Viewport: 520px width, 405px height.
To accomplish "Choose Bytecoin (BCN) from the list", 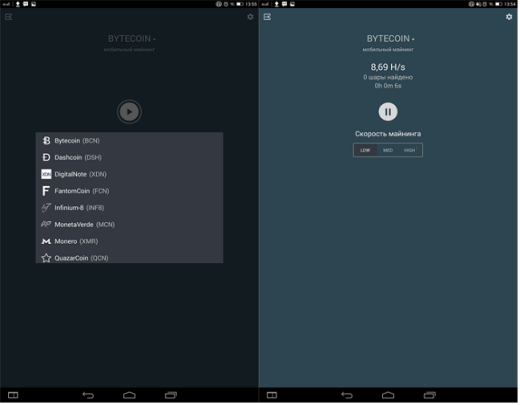I will (x=129, y=141).
